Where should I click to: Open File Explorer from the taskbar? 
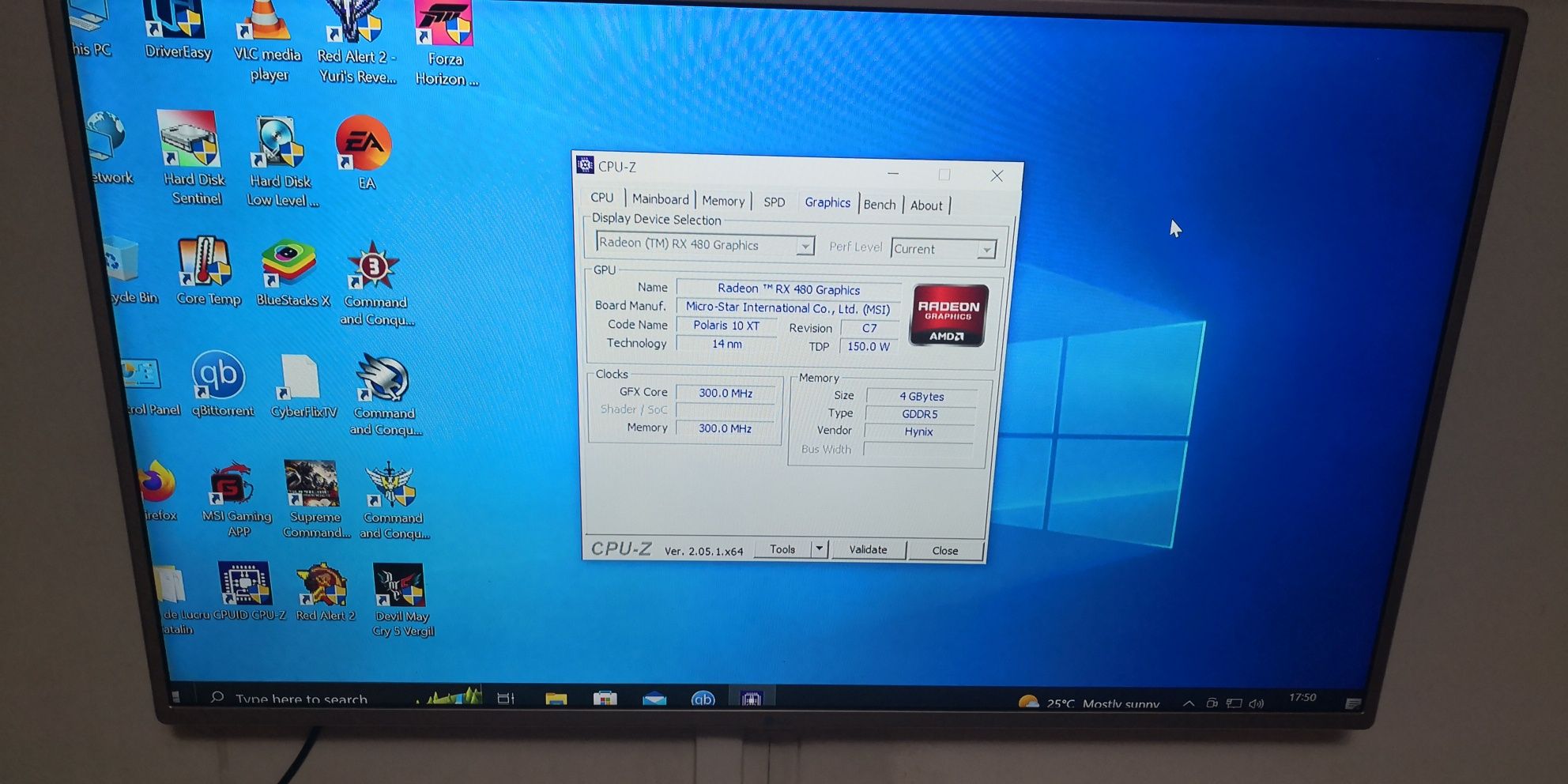click(556, 699)
